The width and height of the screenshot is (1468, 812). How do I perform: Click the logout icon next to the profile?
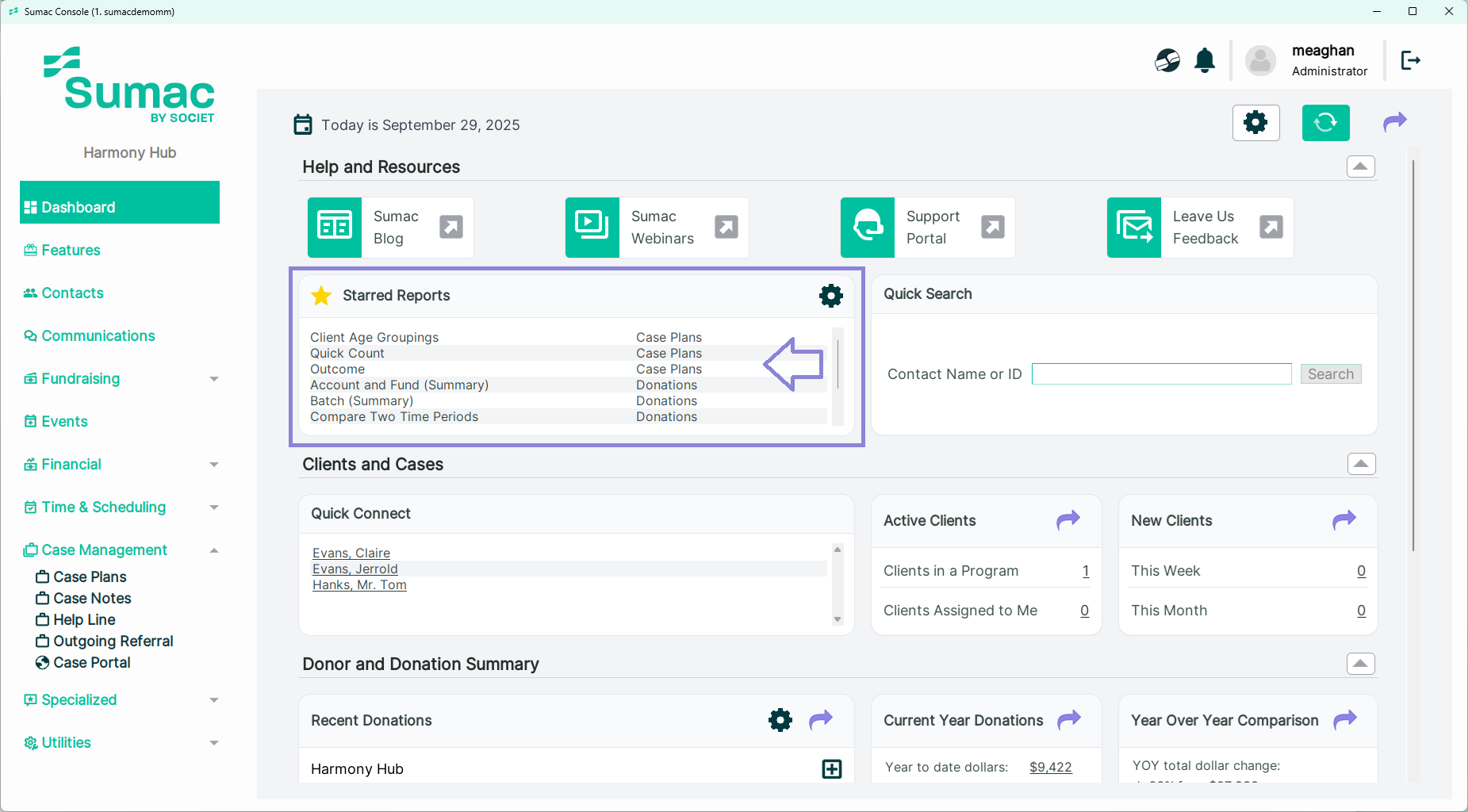tap(1410, 60)
